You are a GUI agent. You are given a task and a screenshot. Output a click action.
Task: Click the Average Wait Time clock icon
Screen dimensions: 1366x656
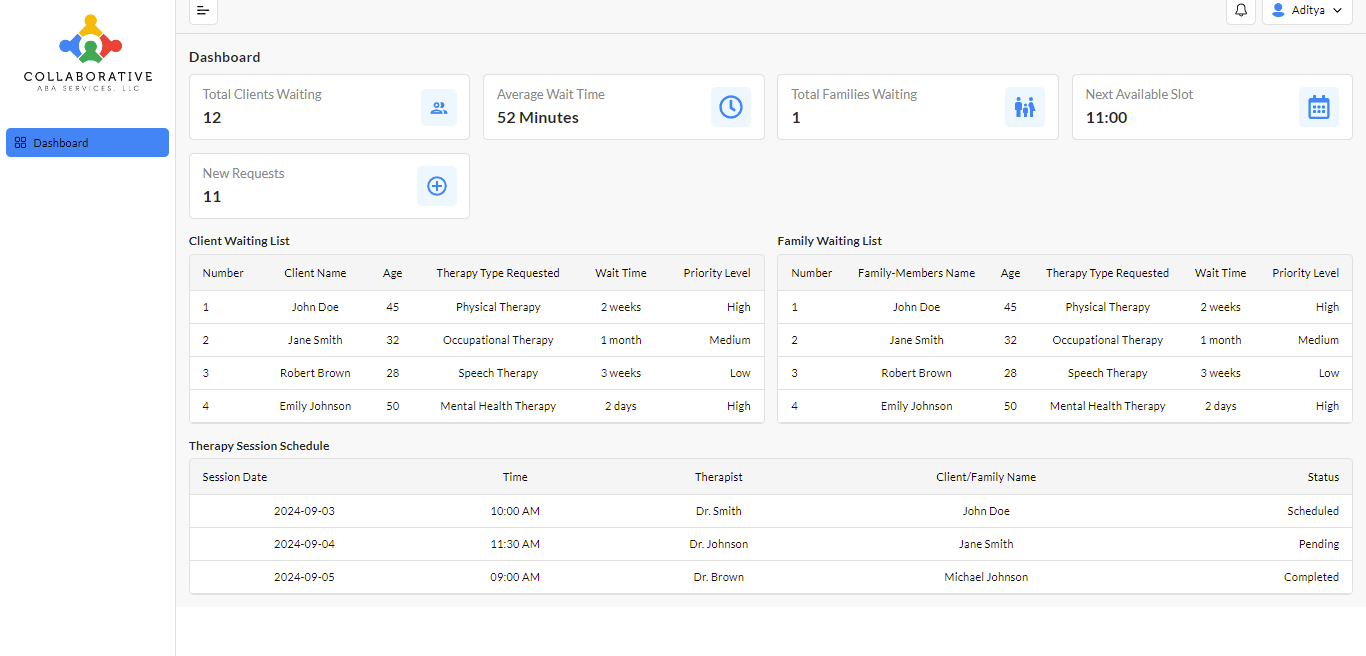731,107
